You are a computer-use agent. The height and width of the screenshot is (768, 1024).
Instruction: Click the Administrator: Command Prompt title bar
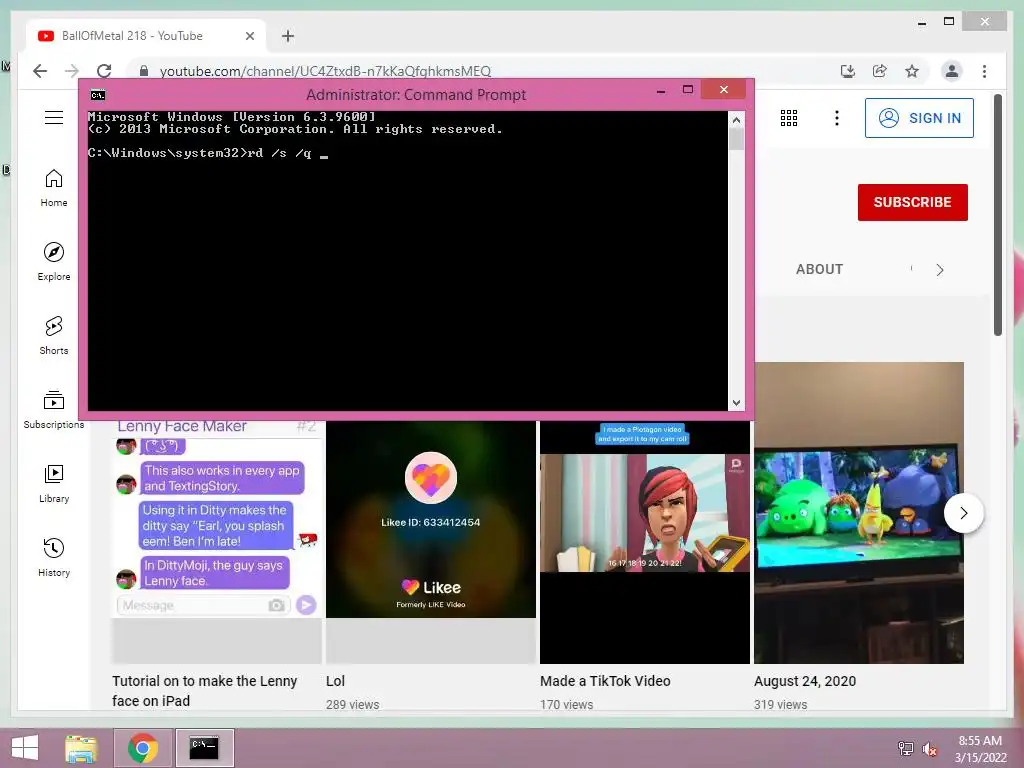pos(416,95)
